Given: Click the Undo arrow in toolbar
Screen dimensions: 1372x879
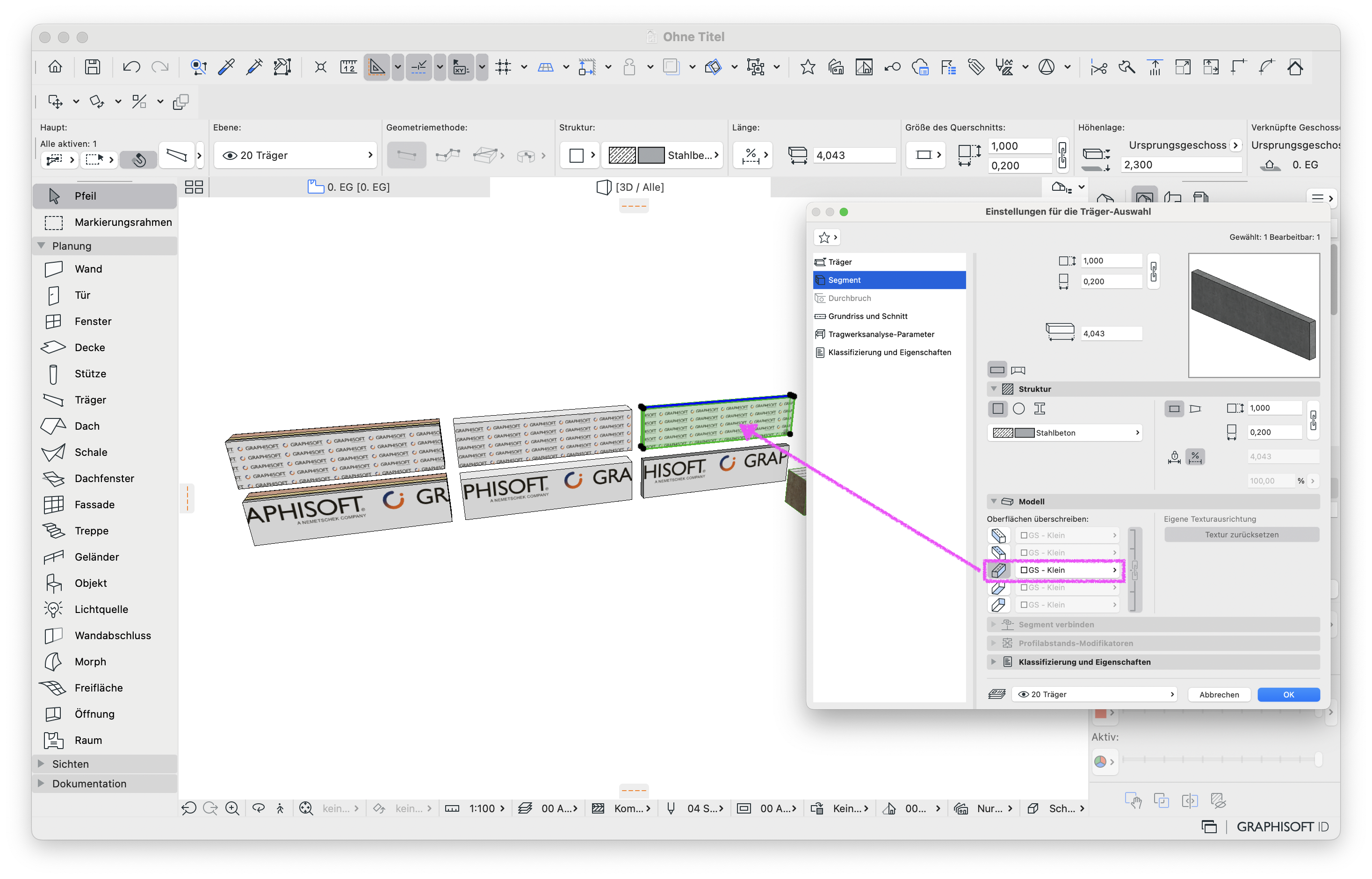Looking at the screenshot, I should coord(131,67).
